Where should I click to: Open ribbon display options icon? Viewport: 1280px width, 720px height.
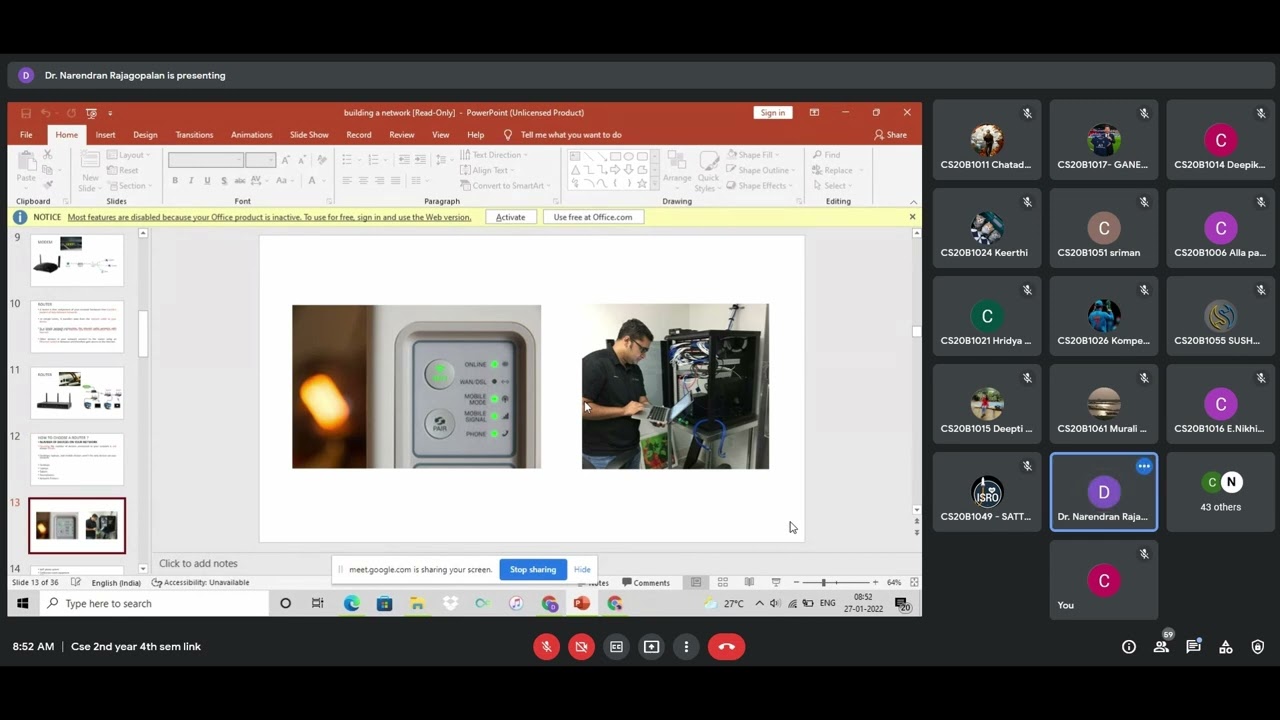814,113
